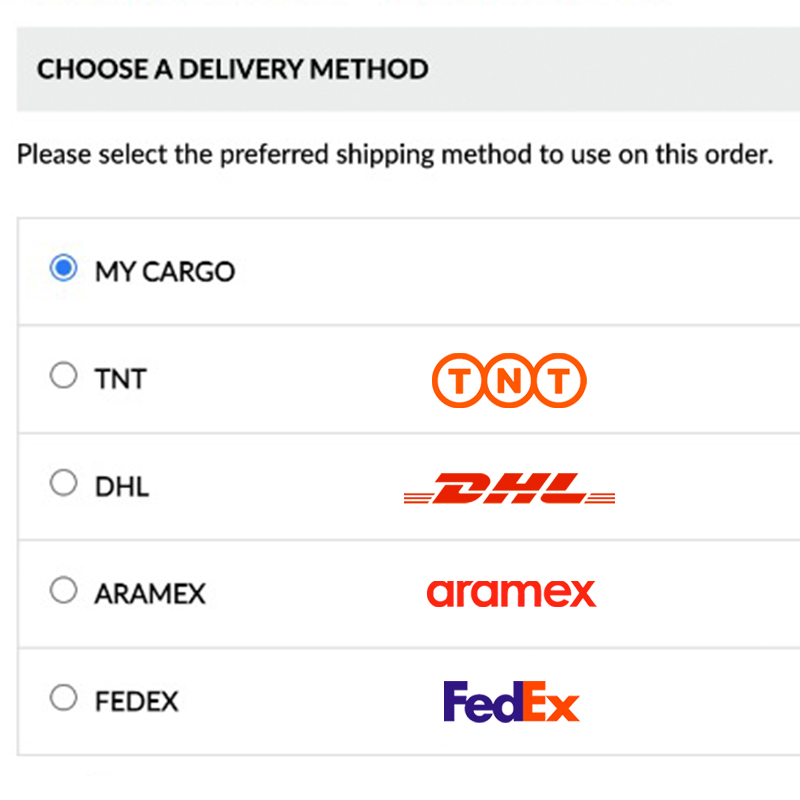Image resolution: width=800 pixels, height=800 pixels.
Task: Click the first T circle in TNT logo
Action: (459, 380)
